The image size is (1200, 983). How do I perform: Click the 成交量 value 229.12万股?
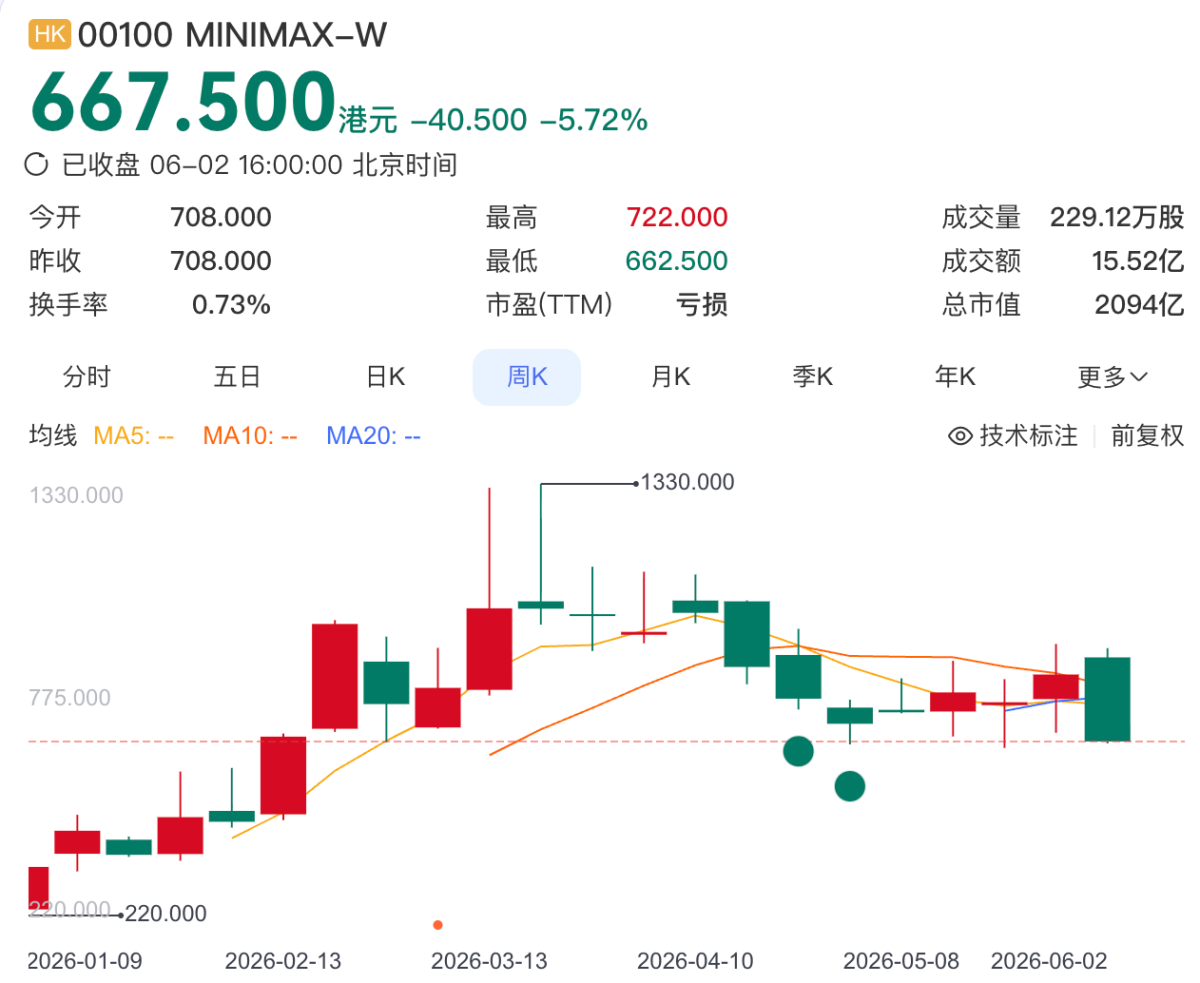[1117, 217]
